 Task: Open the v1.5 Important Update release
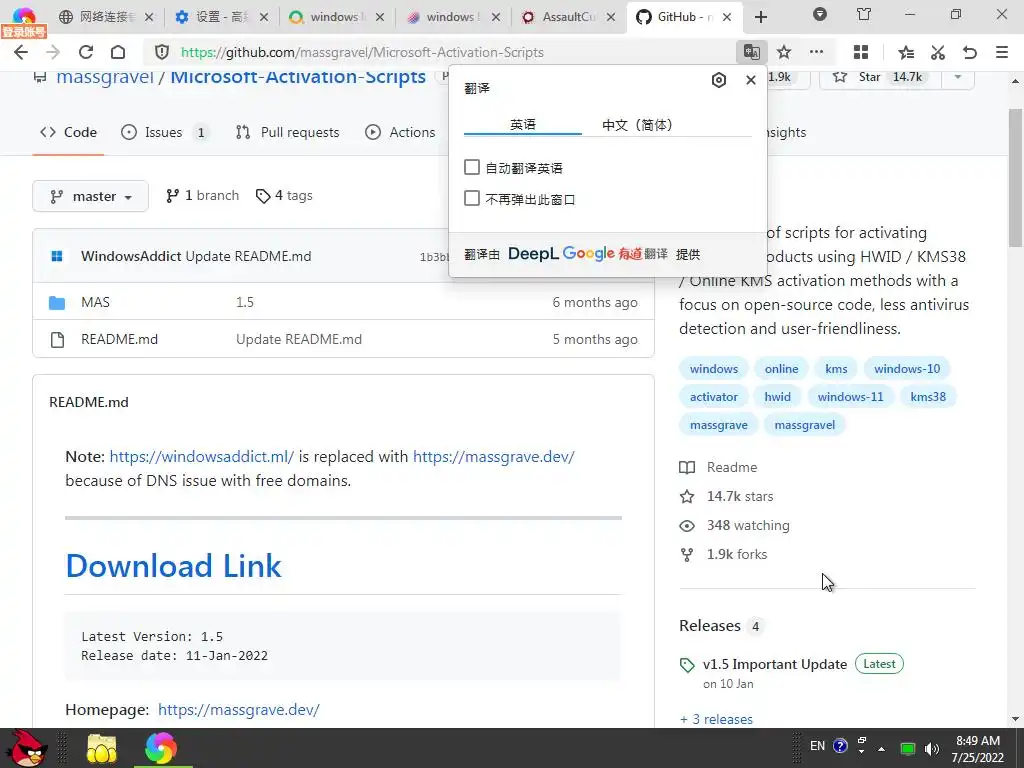click(x=775, y=665)
